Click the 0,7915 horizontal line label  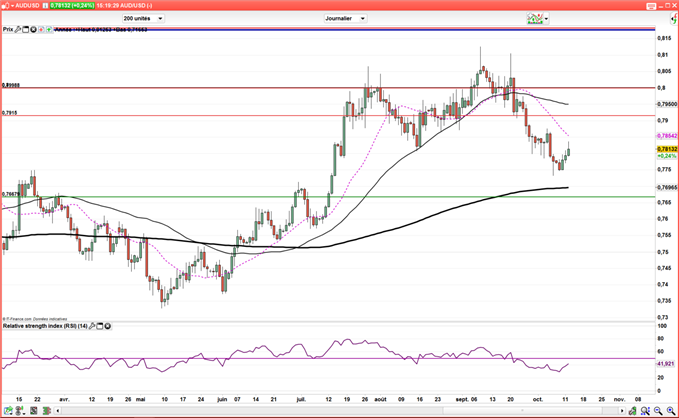[x=10, y=113]
